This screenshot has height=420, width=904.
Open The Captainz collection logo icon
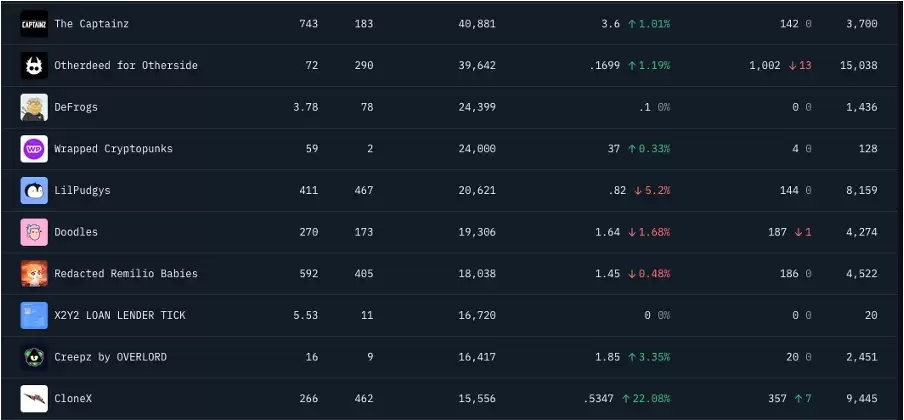(34, 24)
